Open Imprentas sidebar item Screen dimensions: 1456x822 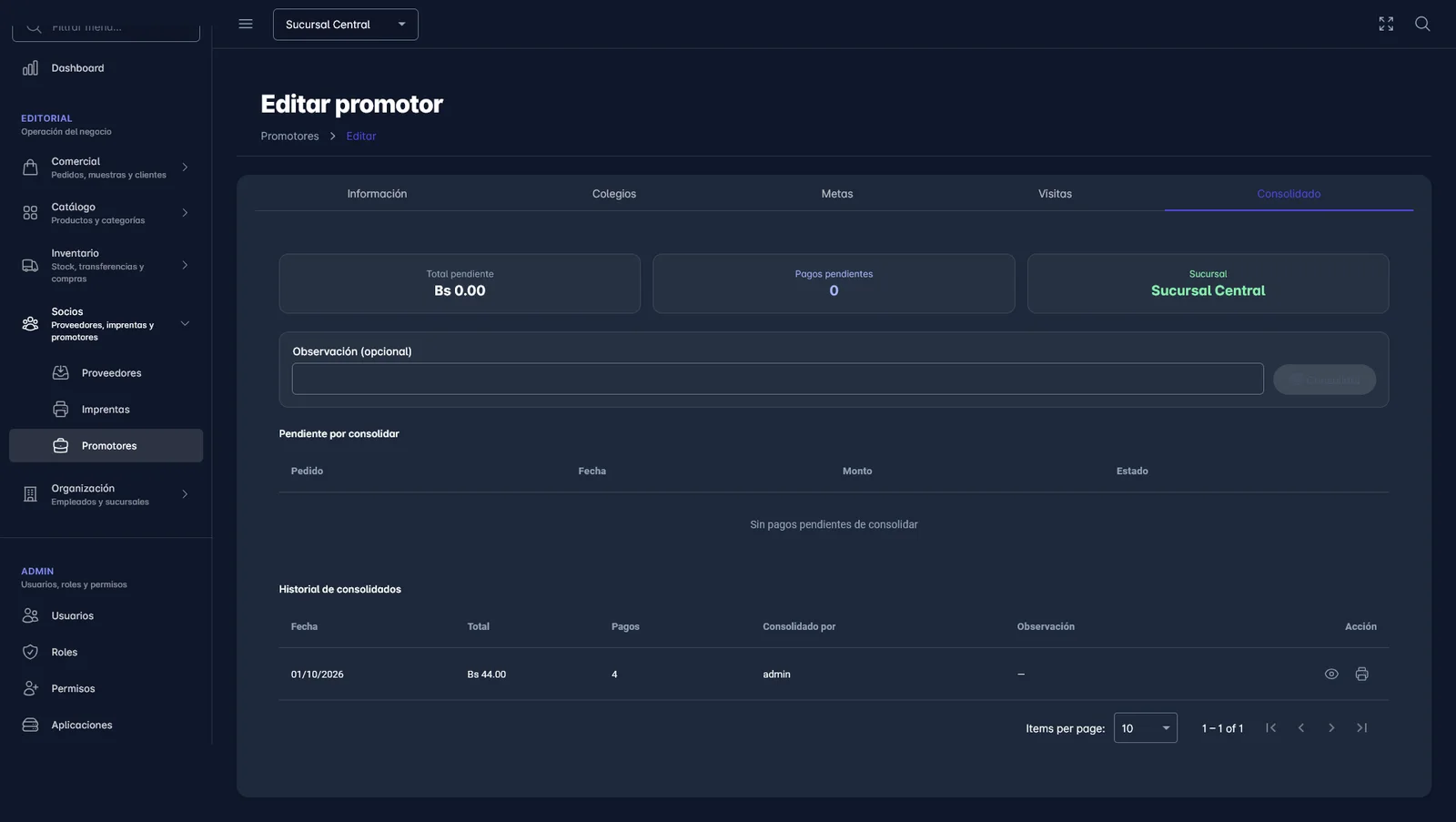[x=106, y=410]
